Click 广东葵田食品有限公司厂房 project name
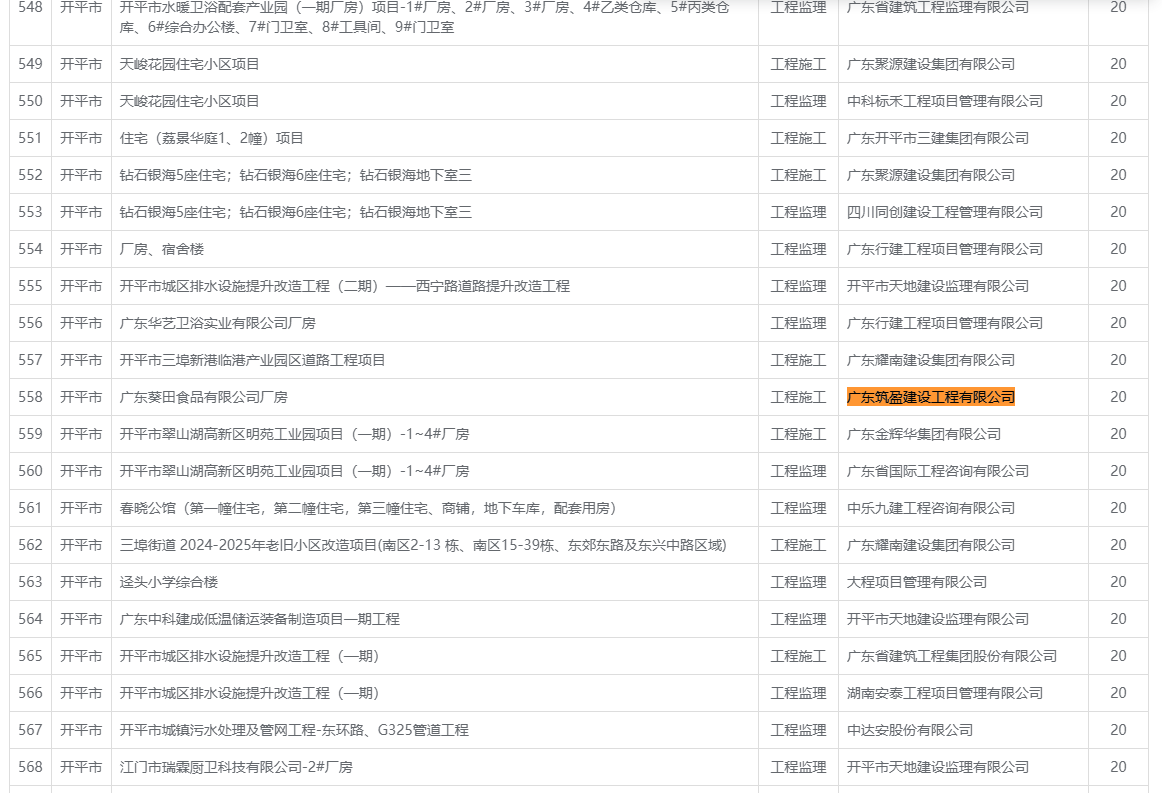 204,397
